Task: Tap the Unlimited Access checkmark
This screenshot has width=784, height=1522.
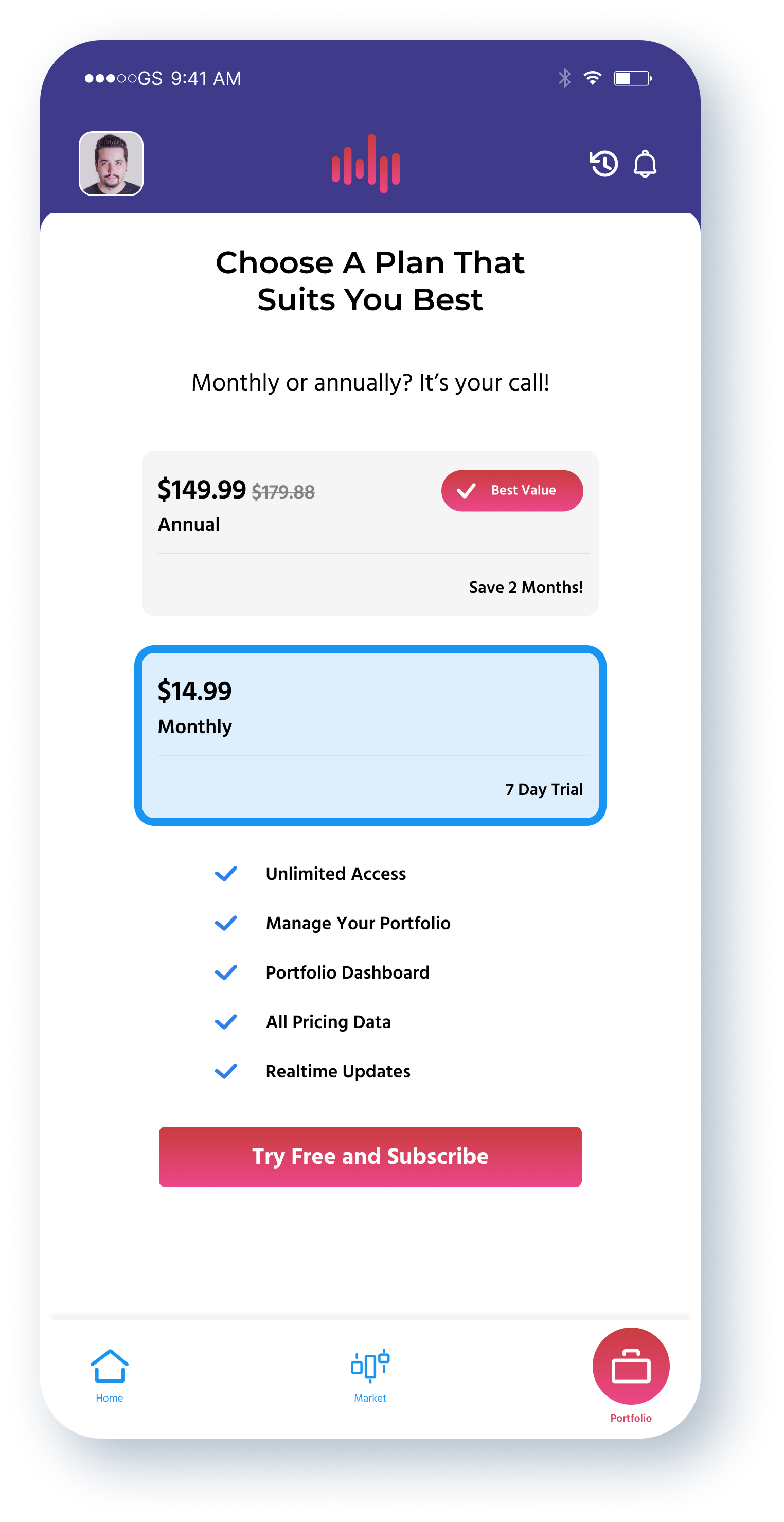Action: click(x=226, y=873)
